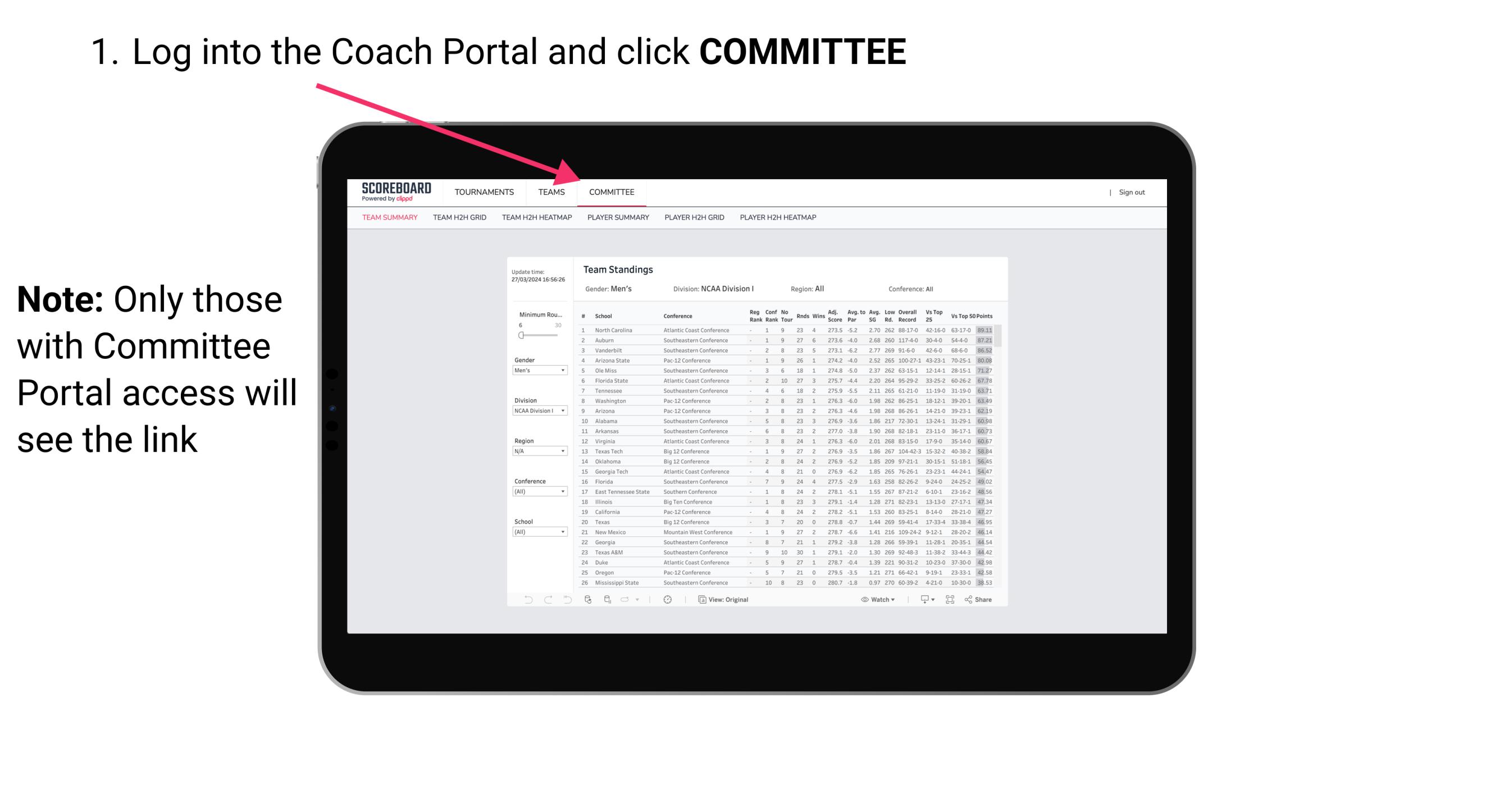Screen dimensions: 1509x812
Task: Click the PLAYER H2H GRID subtab
Action: (x=699, y=217)
